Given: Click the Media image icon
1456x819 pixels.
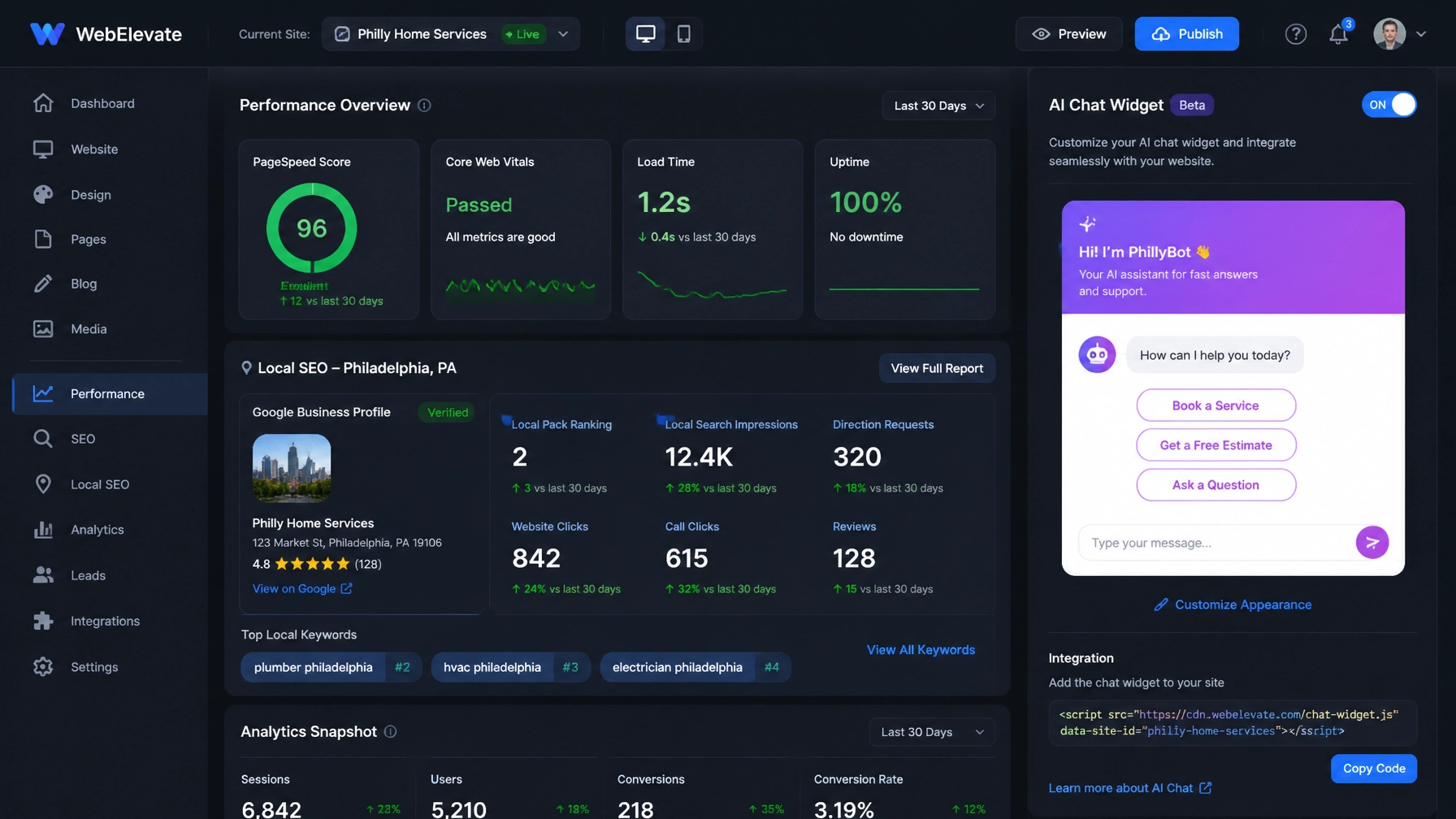Looking at the screenshot, I should pos(43,329).
